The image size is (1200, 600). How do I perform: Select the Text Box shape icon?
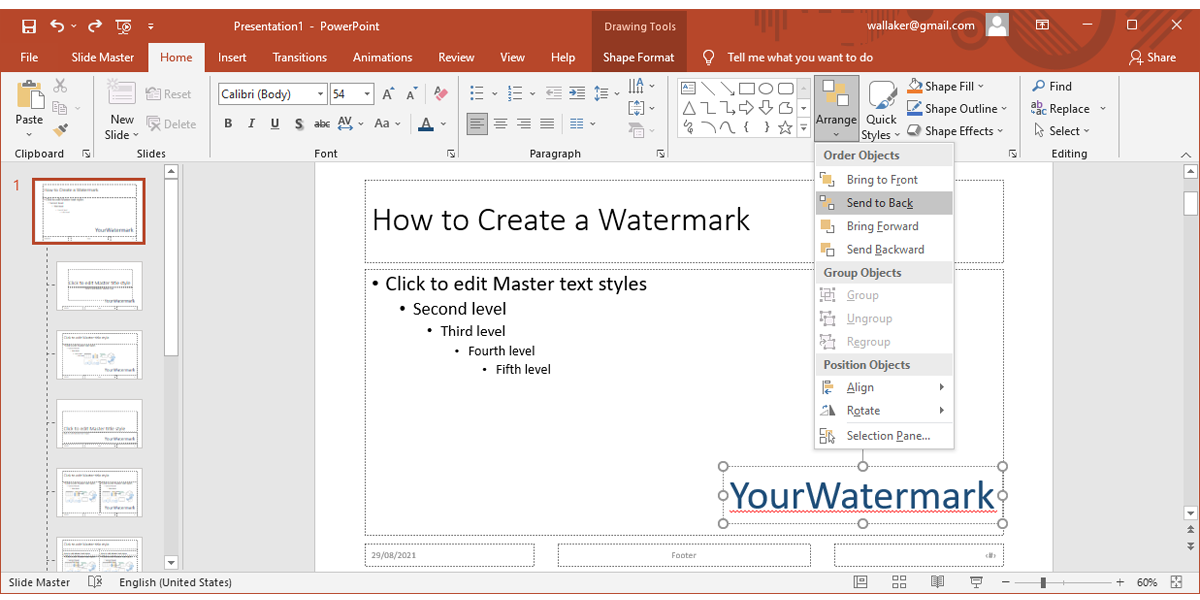[689, 88]
